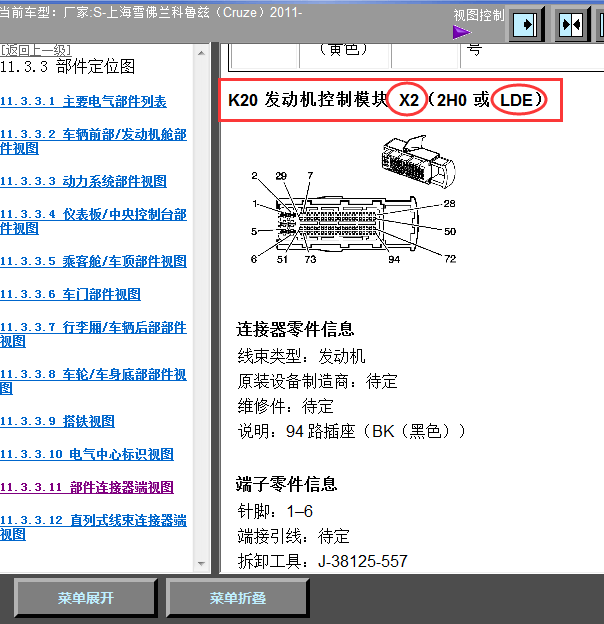Click the 线束类型: 发动机 line
Image resolution: width=604 pixels, height=624 pixels.
(x=301, y=356)
